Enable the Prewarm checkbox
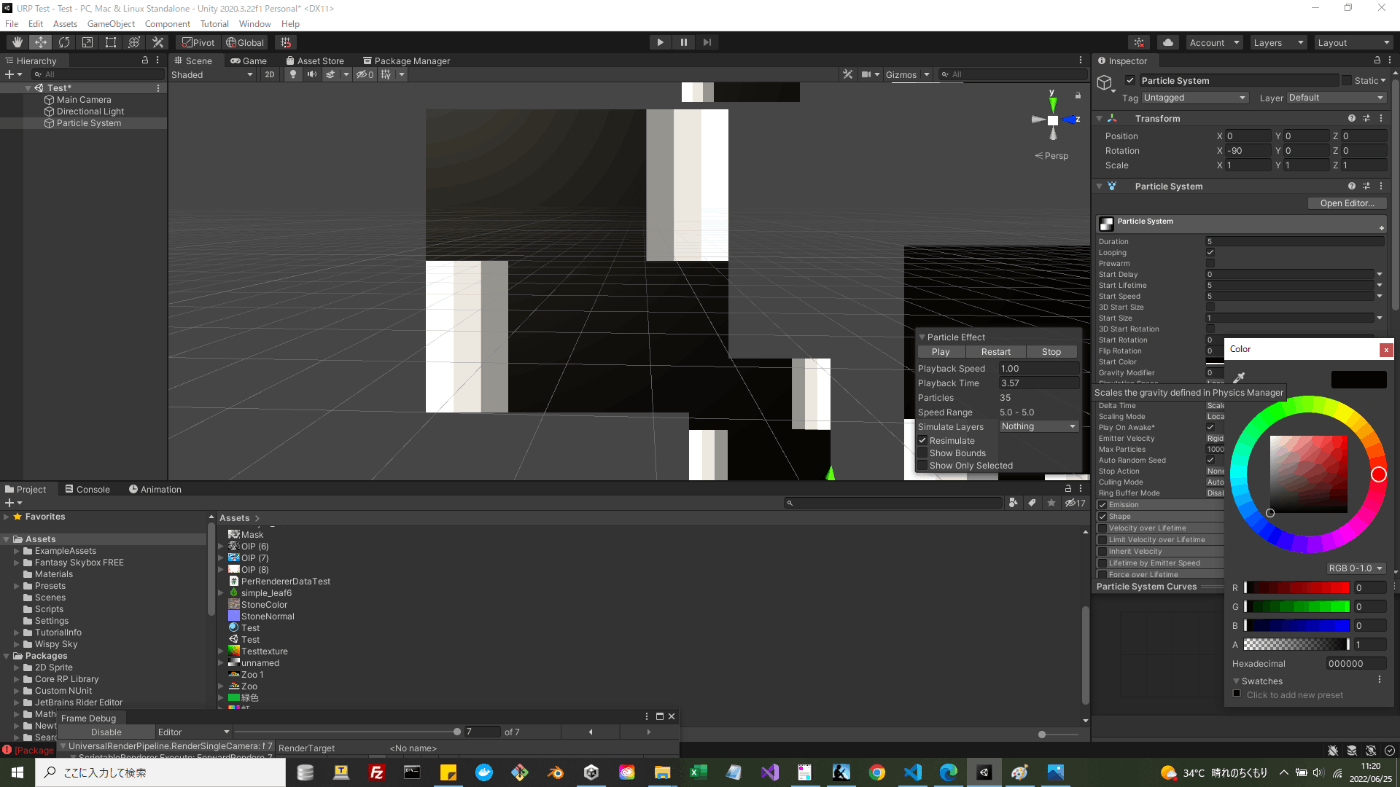The width and height of the screenshot is (1400, 787). (x=1211, y=263)
